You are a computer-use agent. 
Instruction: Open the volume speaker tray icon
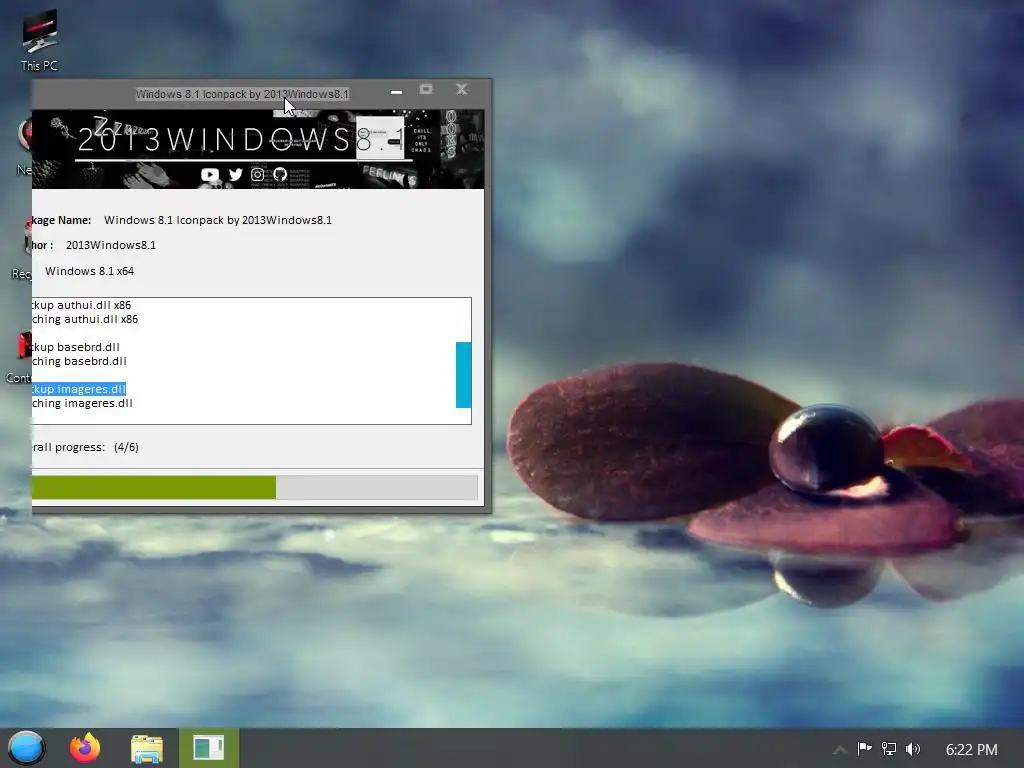[x=913, y=748]
